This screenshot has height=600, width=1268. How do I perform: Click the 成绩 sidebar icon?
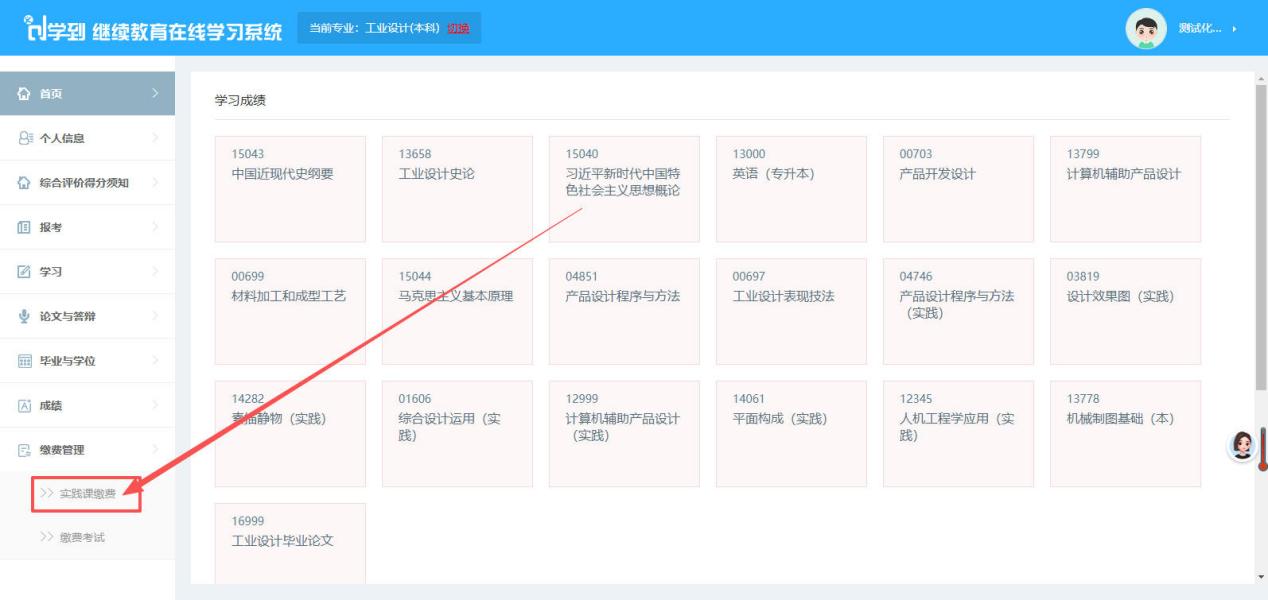[26, 406]
